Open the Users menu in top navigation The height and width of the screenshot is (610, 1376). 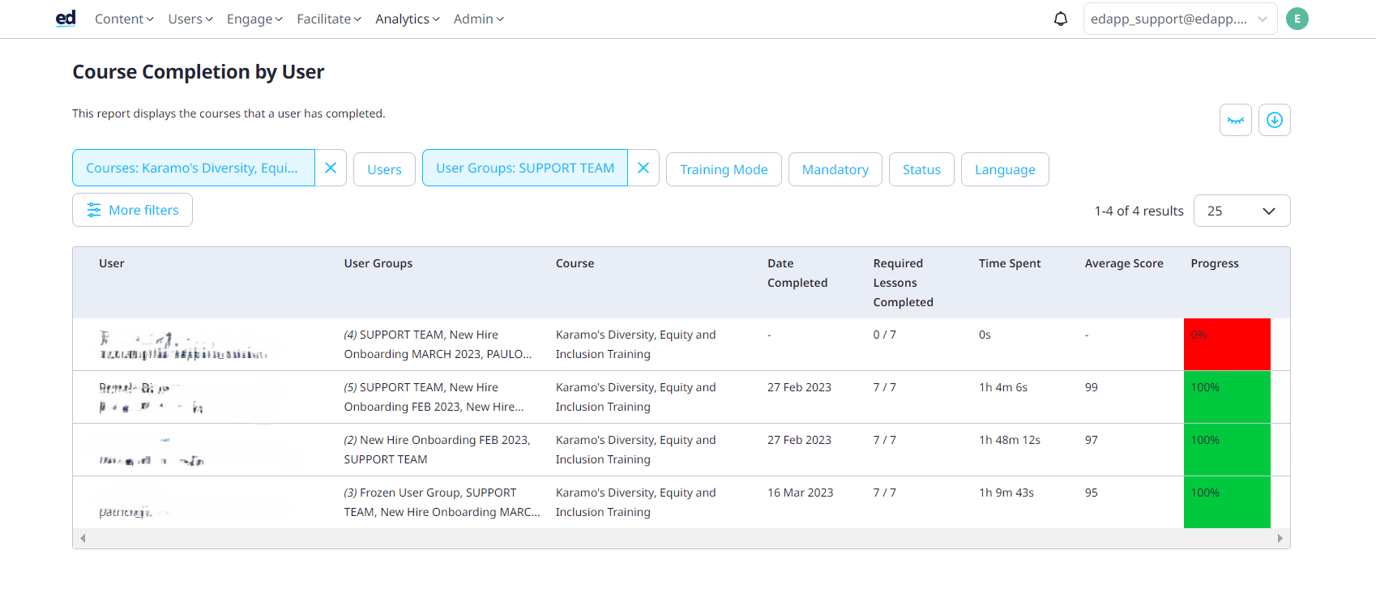[x=191, y=19]
